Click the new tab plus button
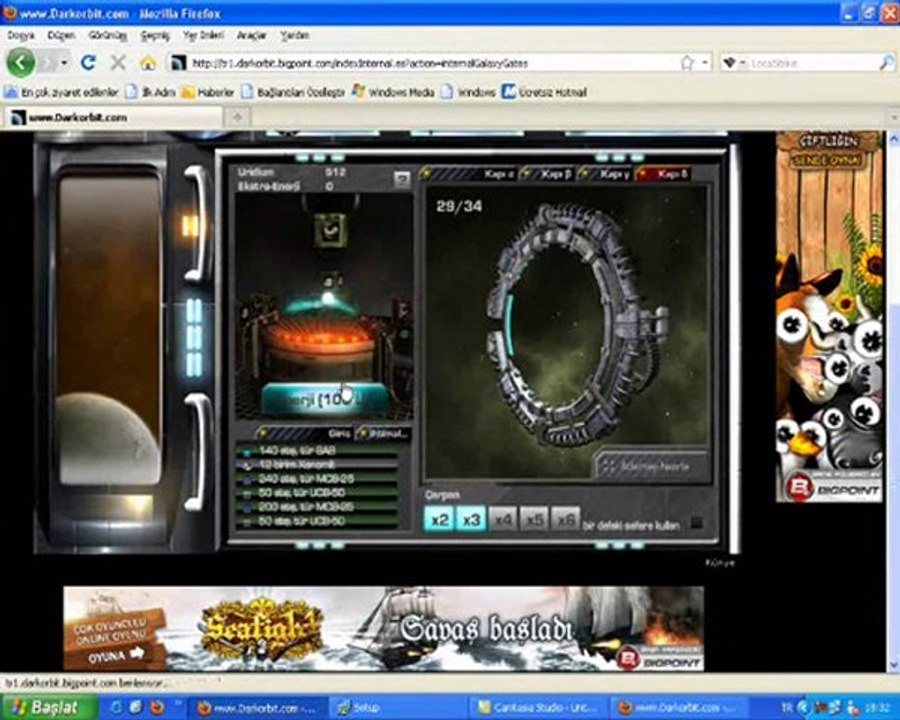This screenshot has height=720, width=900. tap(237, 117)
